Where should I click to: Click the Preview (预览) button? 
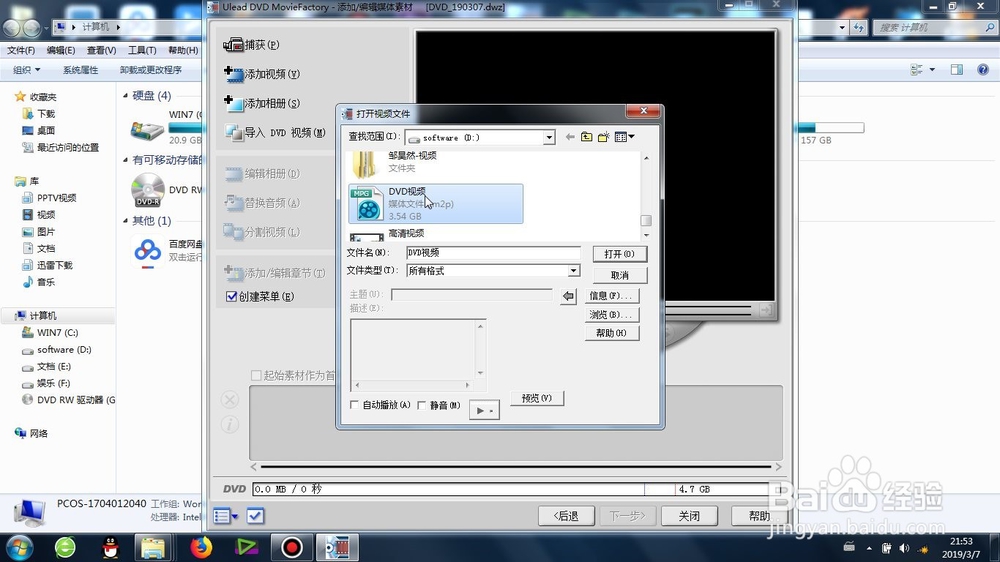pyautogui.click(x=536, y=398)
